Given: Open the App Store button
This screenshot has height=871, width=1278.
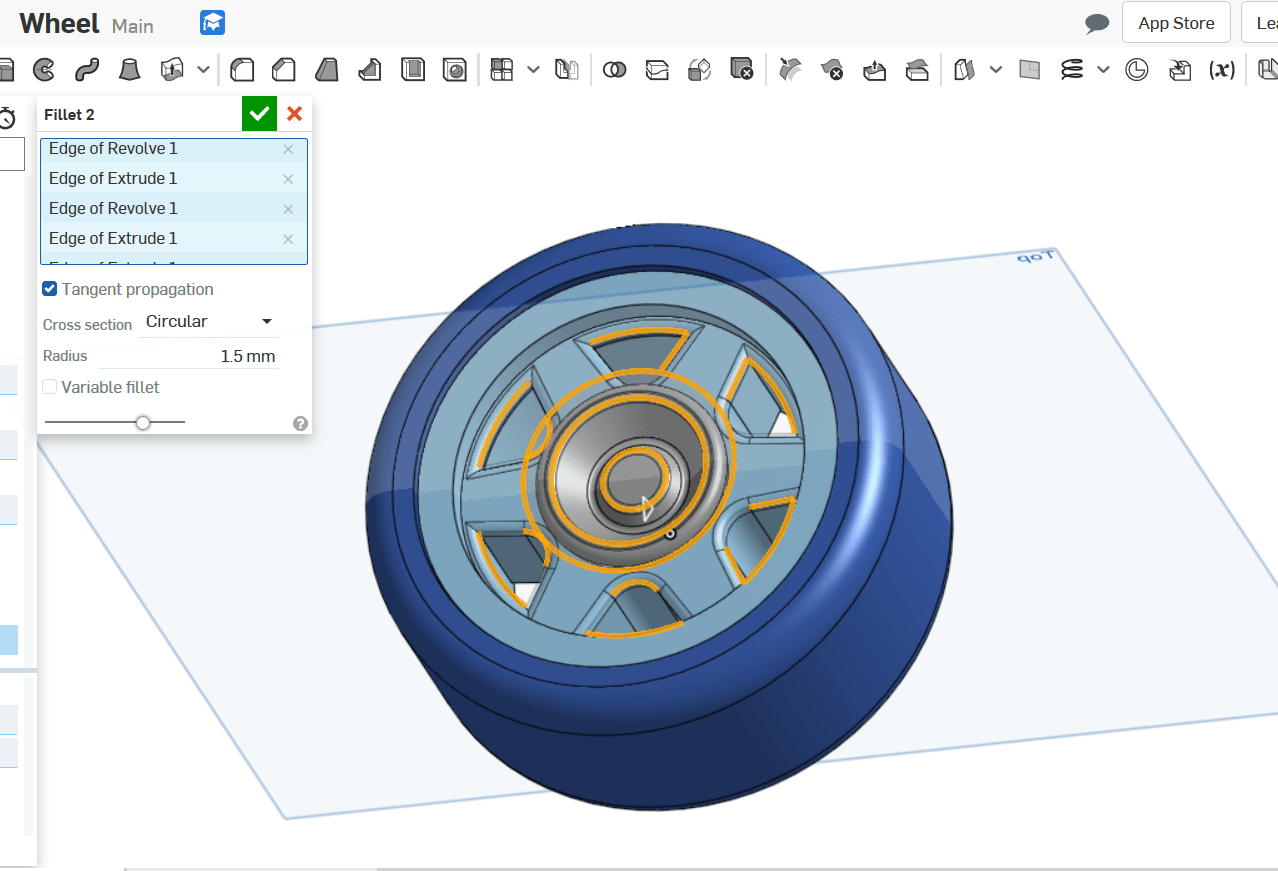Looking at the screenshot, I should point(1176,23).
